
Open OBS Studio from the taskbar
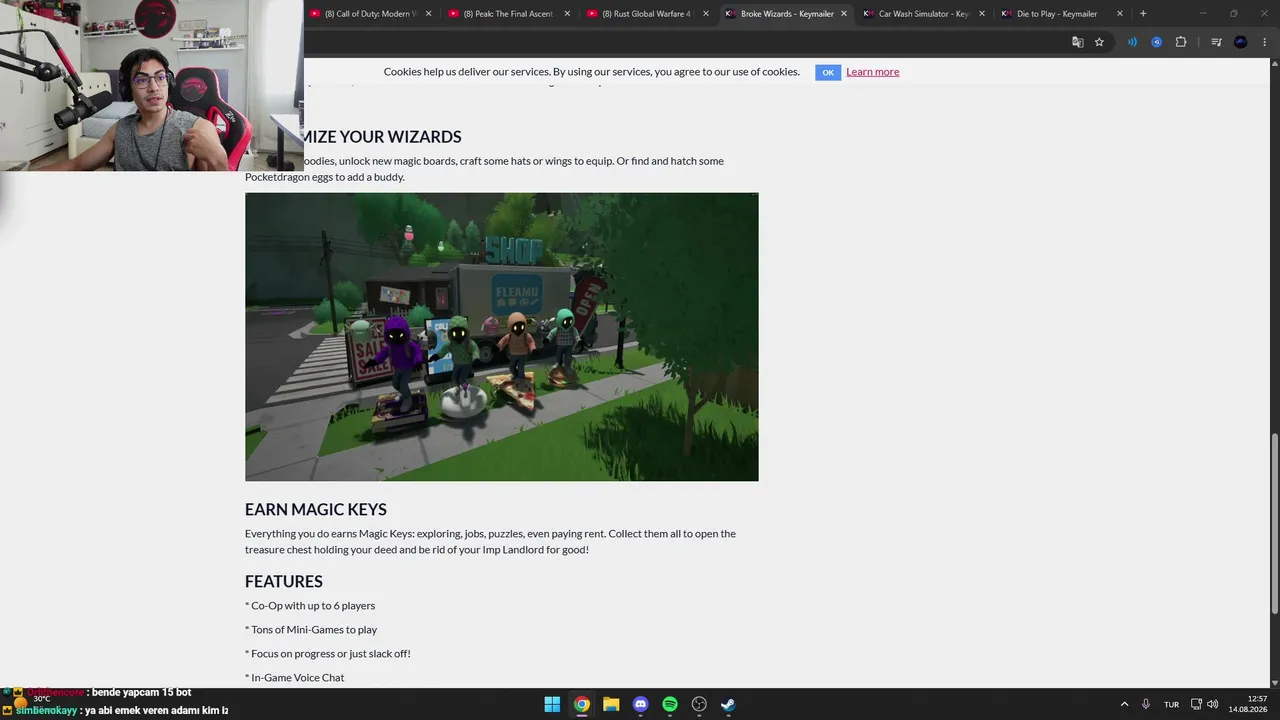(699, 704)
